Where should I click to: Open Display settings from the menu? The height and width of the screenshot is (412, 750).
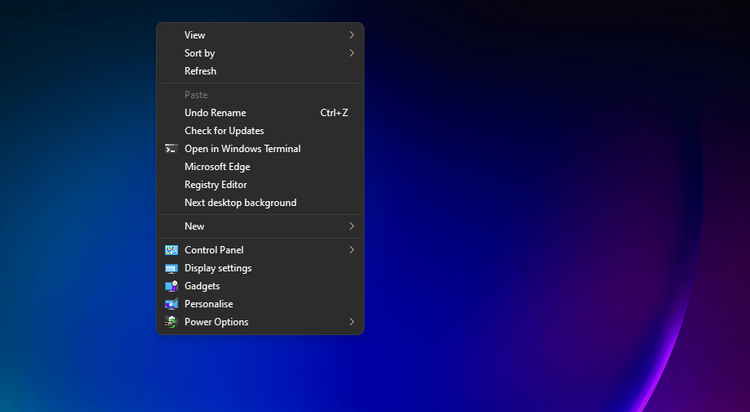click(x=260, y=268)
